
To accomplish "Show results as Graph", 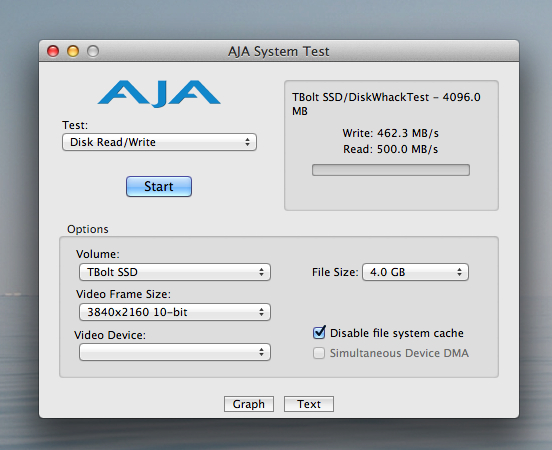I will (249, 404).
